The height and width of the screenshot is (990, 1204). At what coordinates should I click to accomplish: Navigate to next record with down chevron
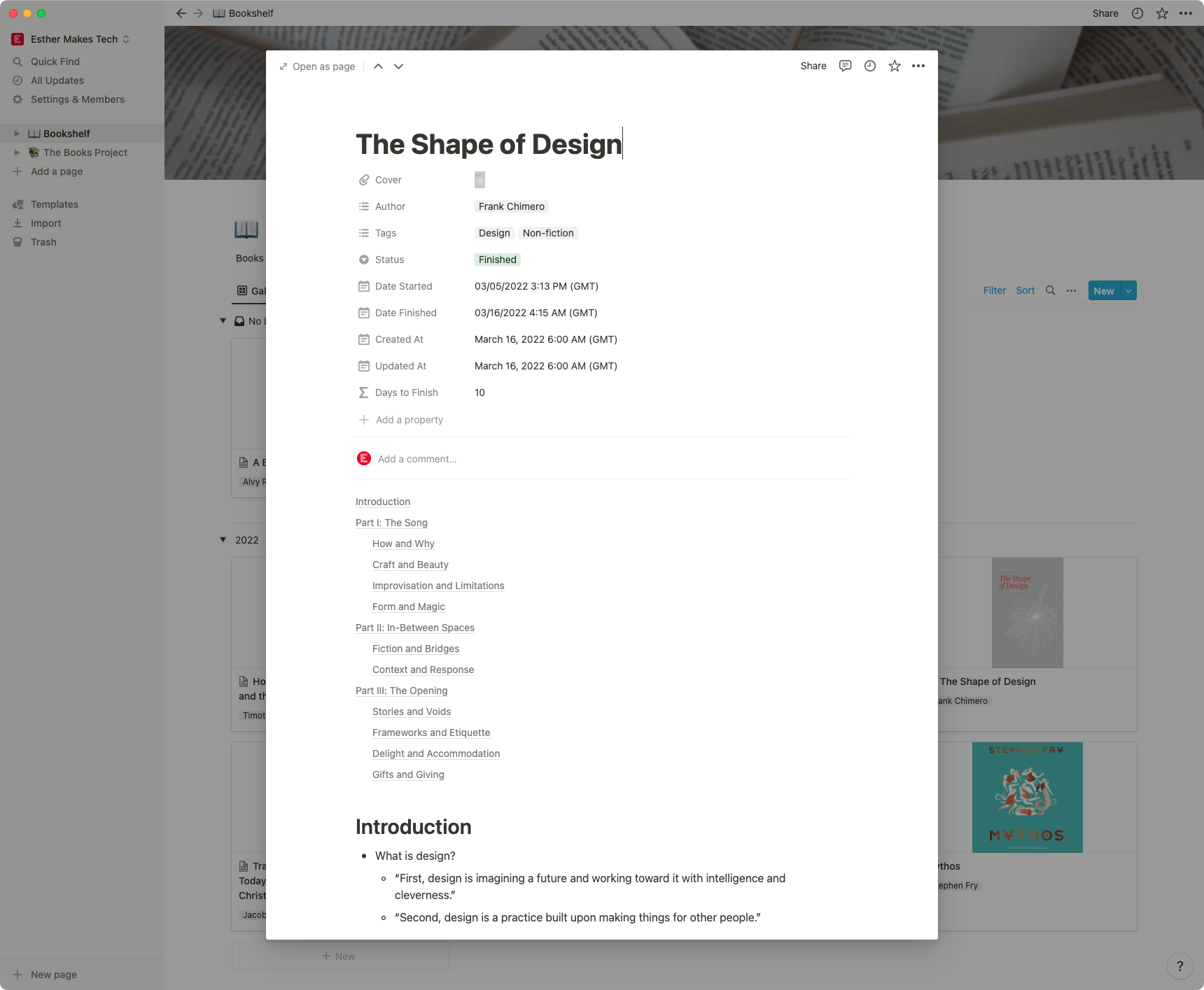(x=398, y=66)
